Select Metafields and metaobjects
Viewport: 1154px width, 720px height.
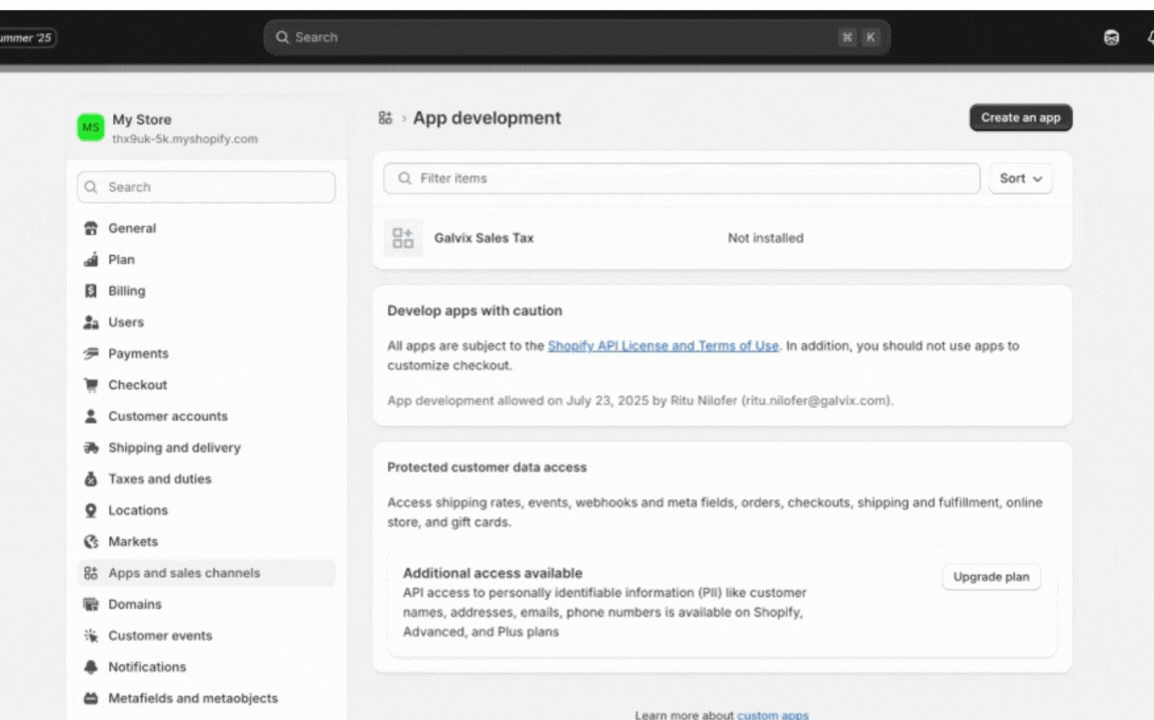click(x=206, y=698)
